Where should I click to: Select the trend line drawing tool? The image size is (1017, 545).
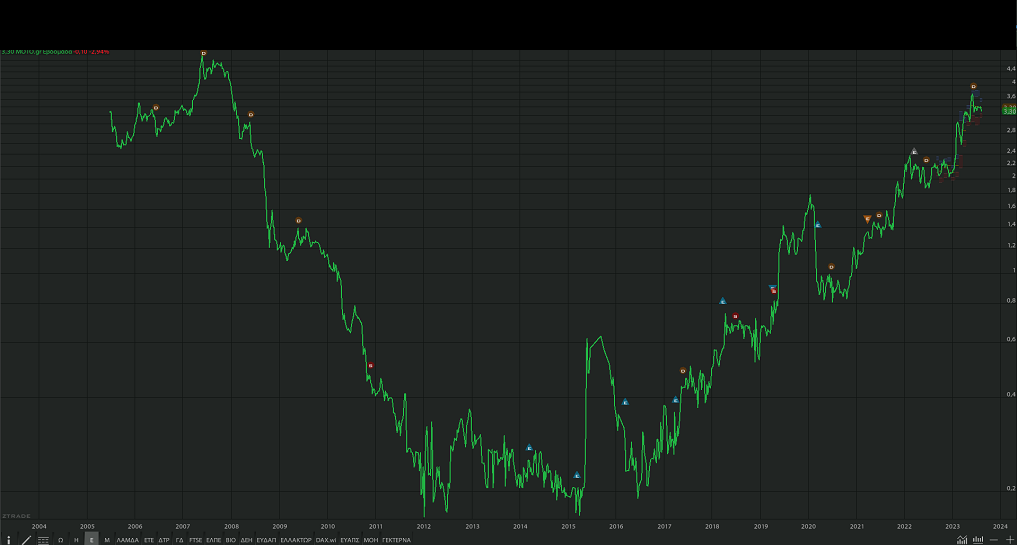point(26,540)
